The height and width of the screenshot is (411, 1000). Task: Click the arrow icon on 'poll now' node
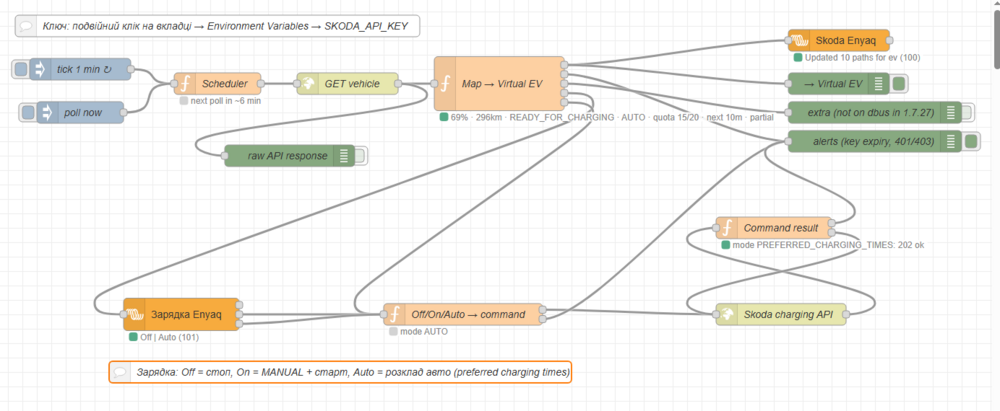(47, 113)
